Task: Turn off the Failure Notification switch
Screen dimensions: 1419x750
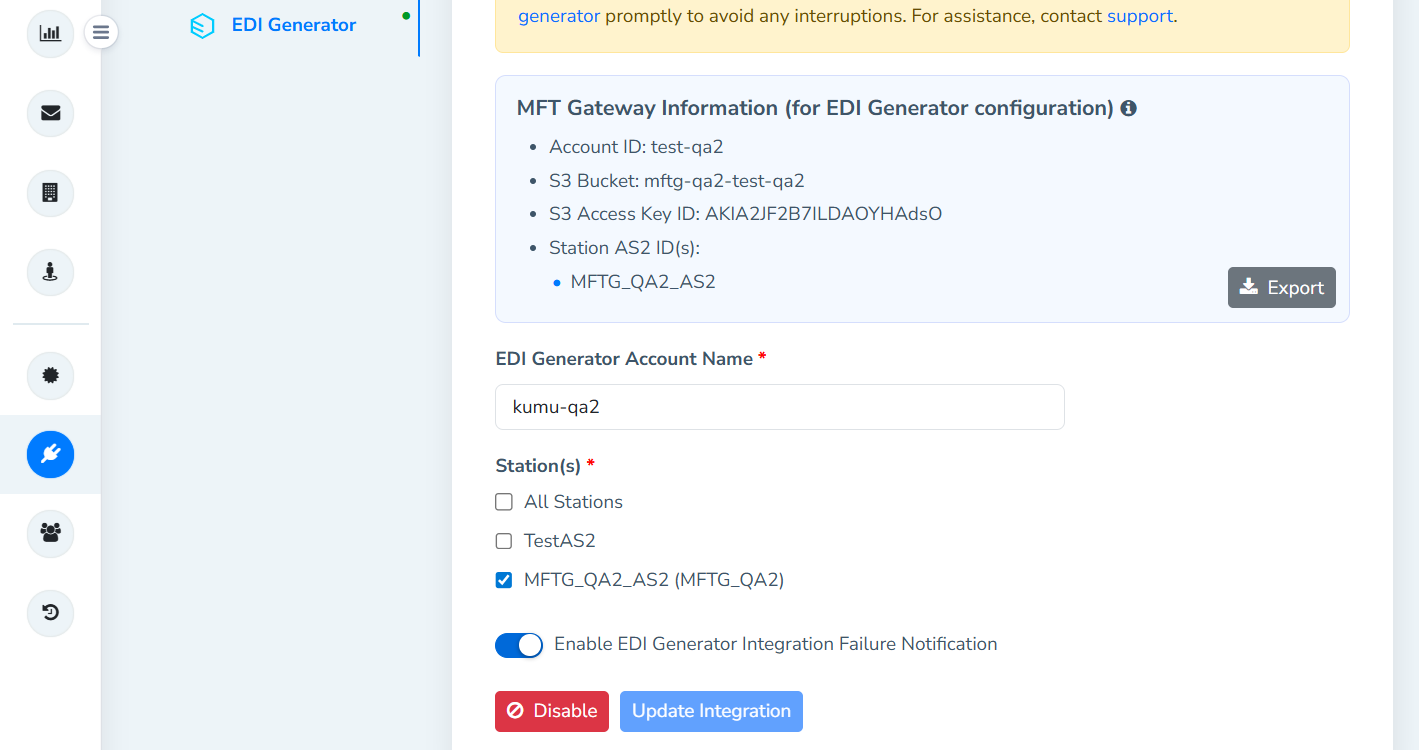Action: pos(519,645)
